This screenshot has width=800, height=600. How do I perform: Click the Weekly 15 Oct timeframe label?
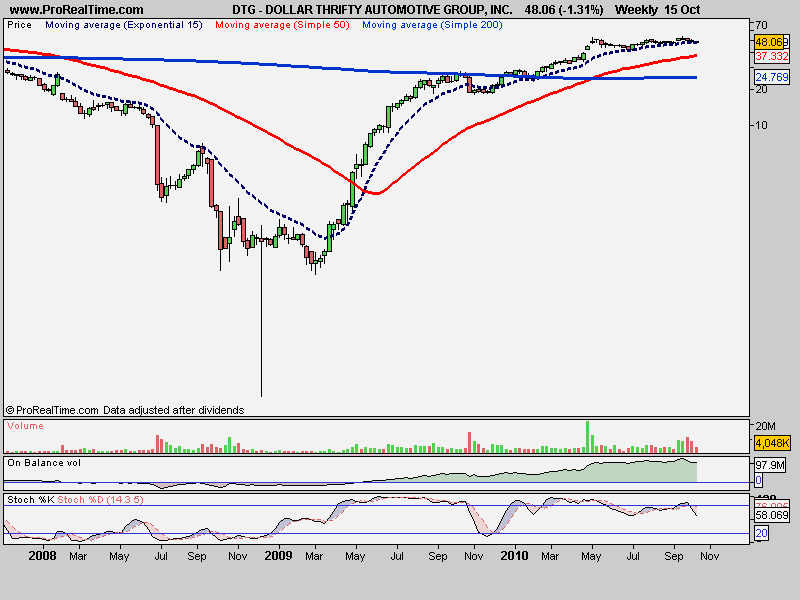[657, 10]
